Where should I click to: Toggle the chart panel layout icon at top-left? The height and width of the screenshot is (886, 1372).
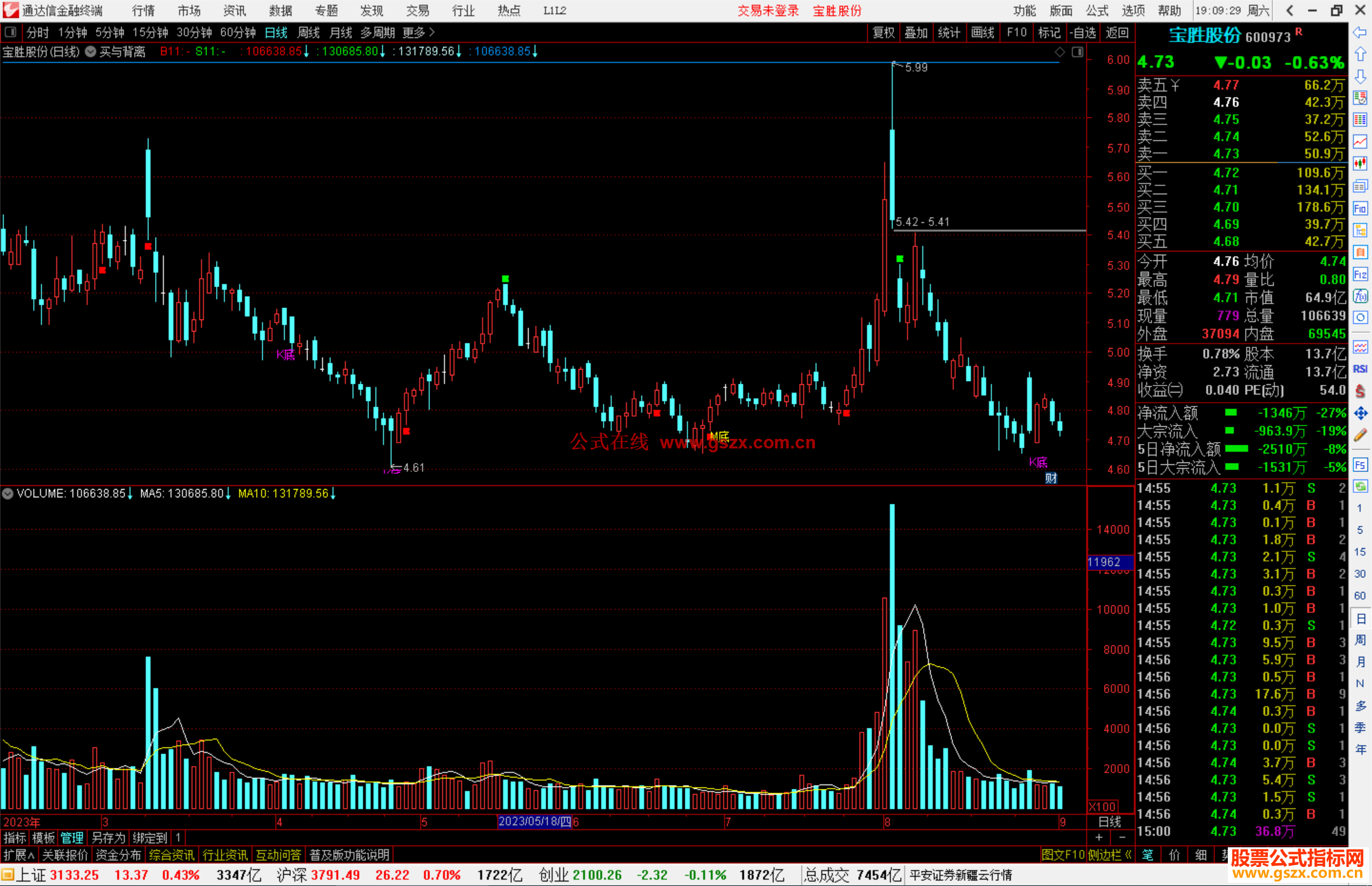tap(10, 32)
